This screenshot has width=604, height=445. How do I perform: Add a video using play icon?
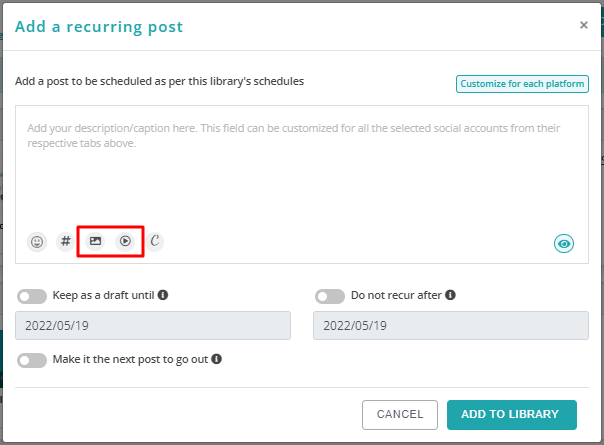pos(125,241)
